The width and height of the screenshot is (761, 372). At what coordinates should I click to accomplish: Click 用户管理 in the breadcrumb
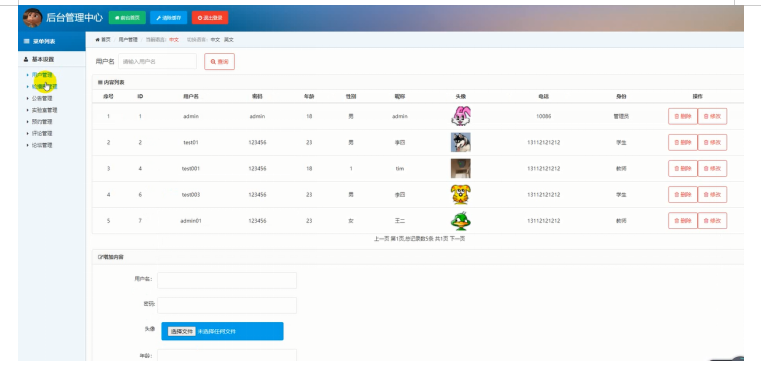(128, 40)
